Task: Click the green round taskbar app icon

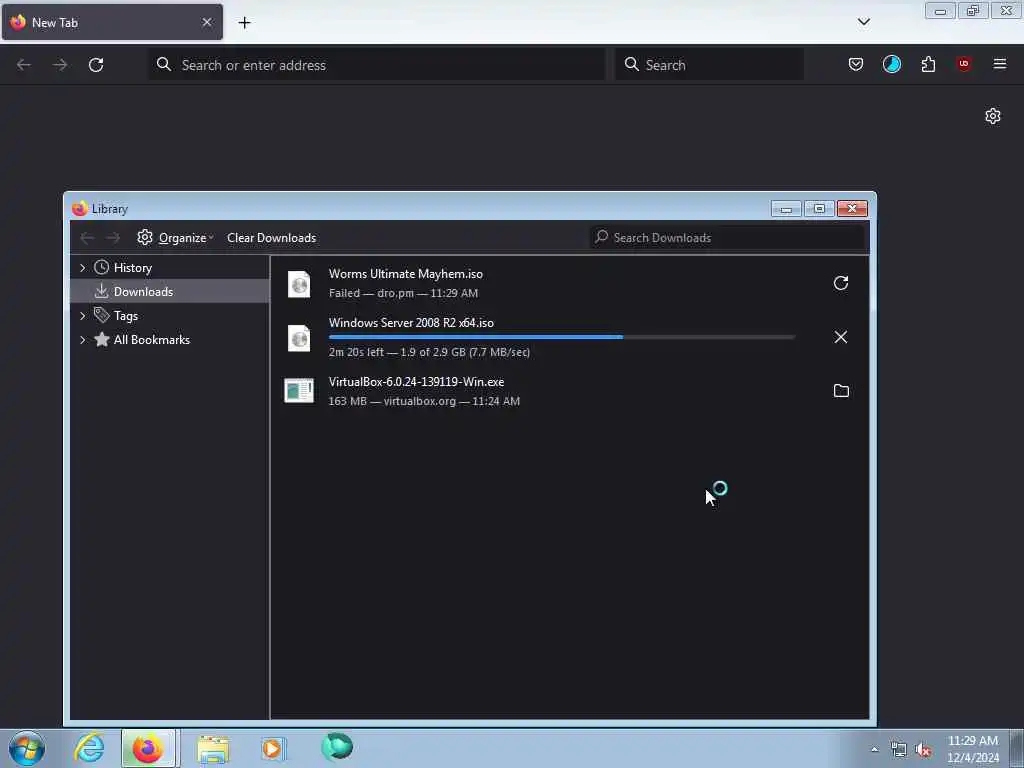Action: [x=337, y=747]
